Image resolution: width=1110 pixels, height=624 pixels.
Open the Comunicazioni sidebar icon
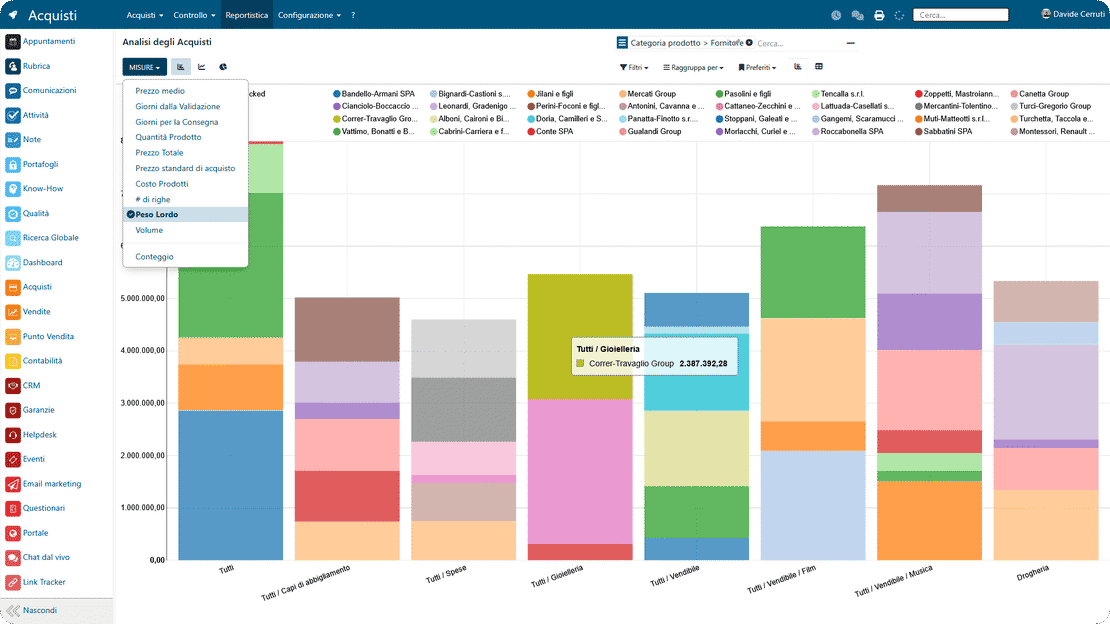[x=13, y=91]
